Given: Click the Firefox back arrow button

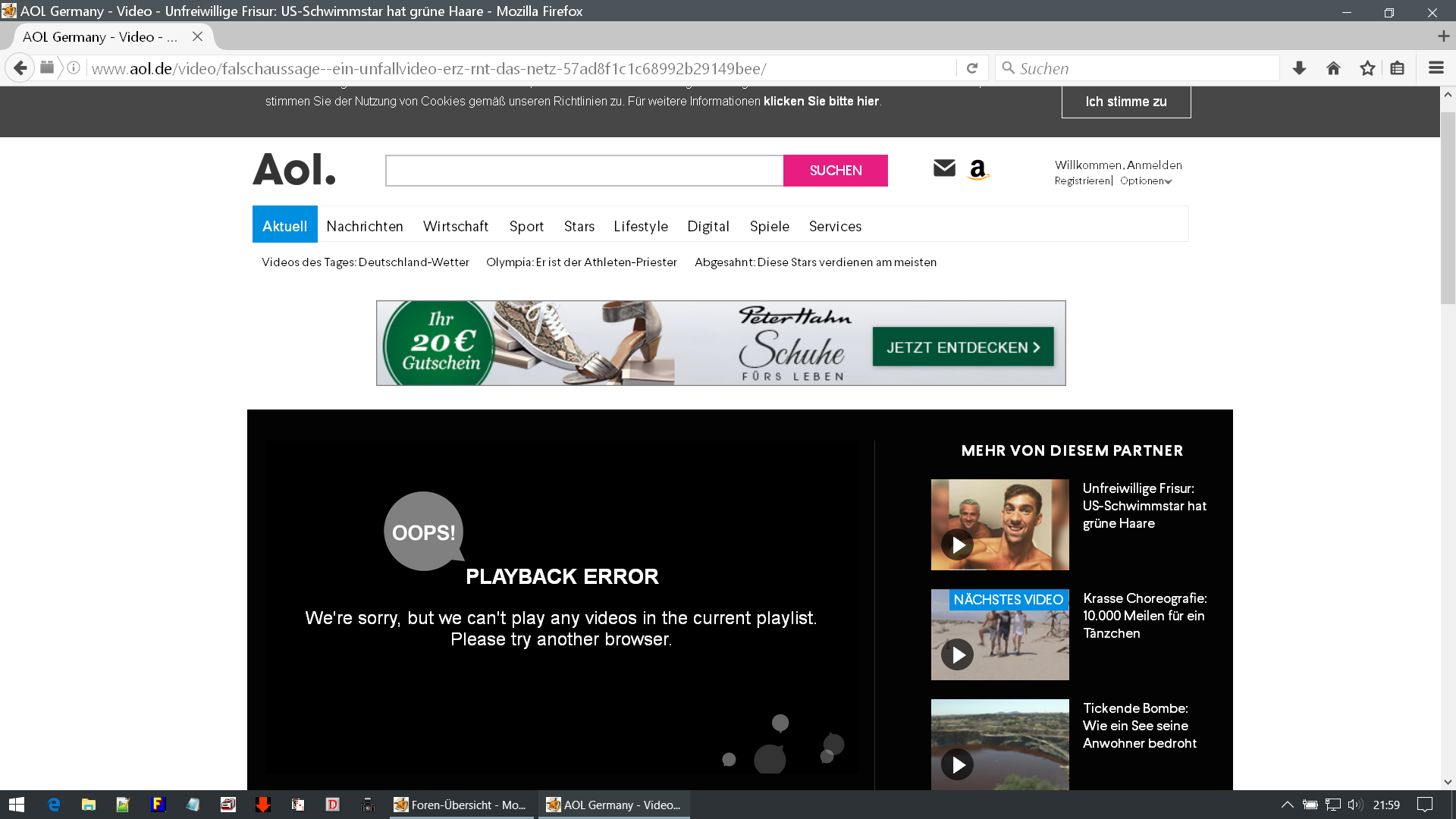Looking at the screenshot, I should pyautogui.click(x=20, y=68).
